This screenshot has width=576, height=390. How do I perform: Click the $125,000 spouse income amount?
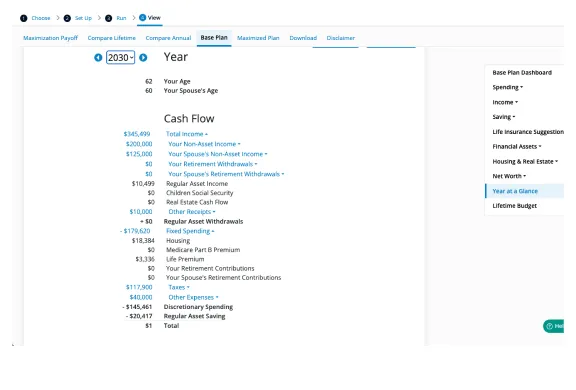pyautogui.click(x=139, y=154)
